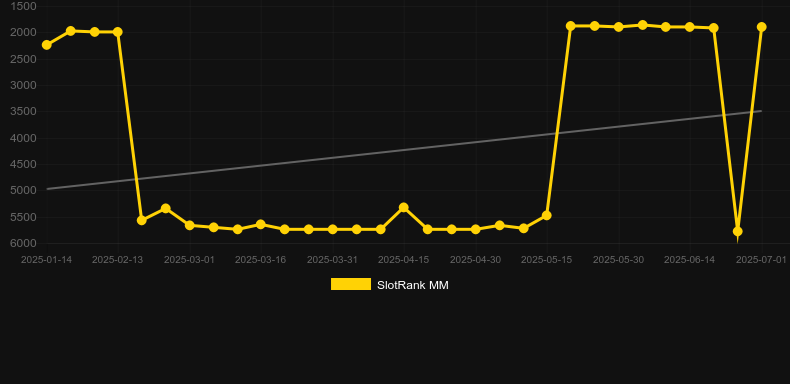This screenshot has width=790, height=384.
Task: Select the final data point at 2025-07-01
Action: [762, 27]
